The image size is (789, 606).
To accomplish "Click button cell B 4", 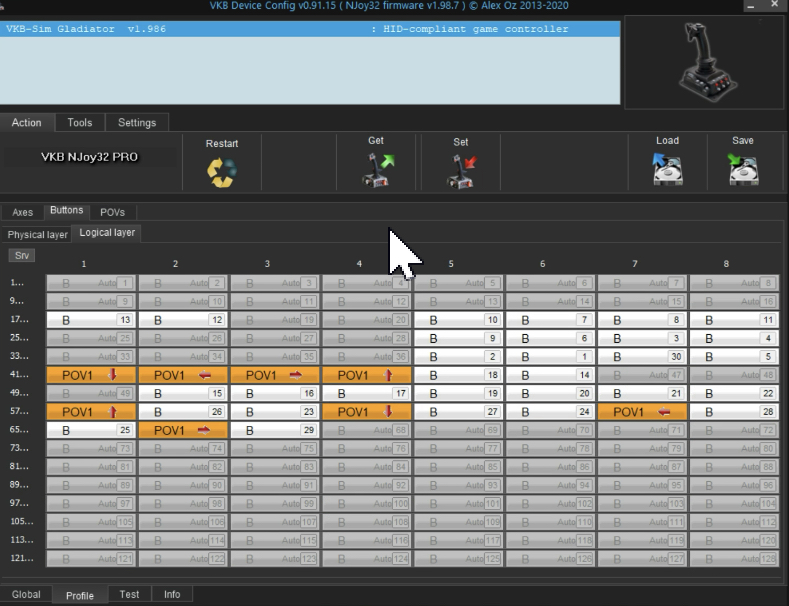I will pyautogui.click(x=734, y=338).
